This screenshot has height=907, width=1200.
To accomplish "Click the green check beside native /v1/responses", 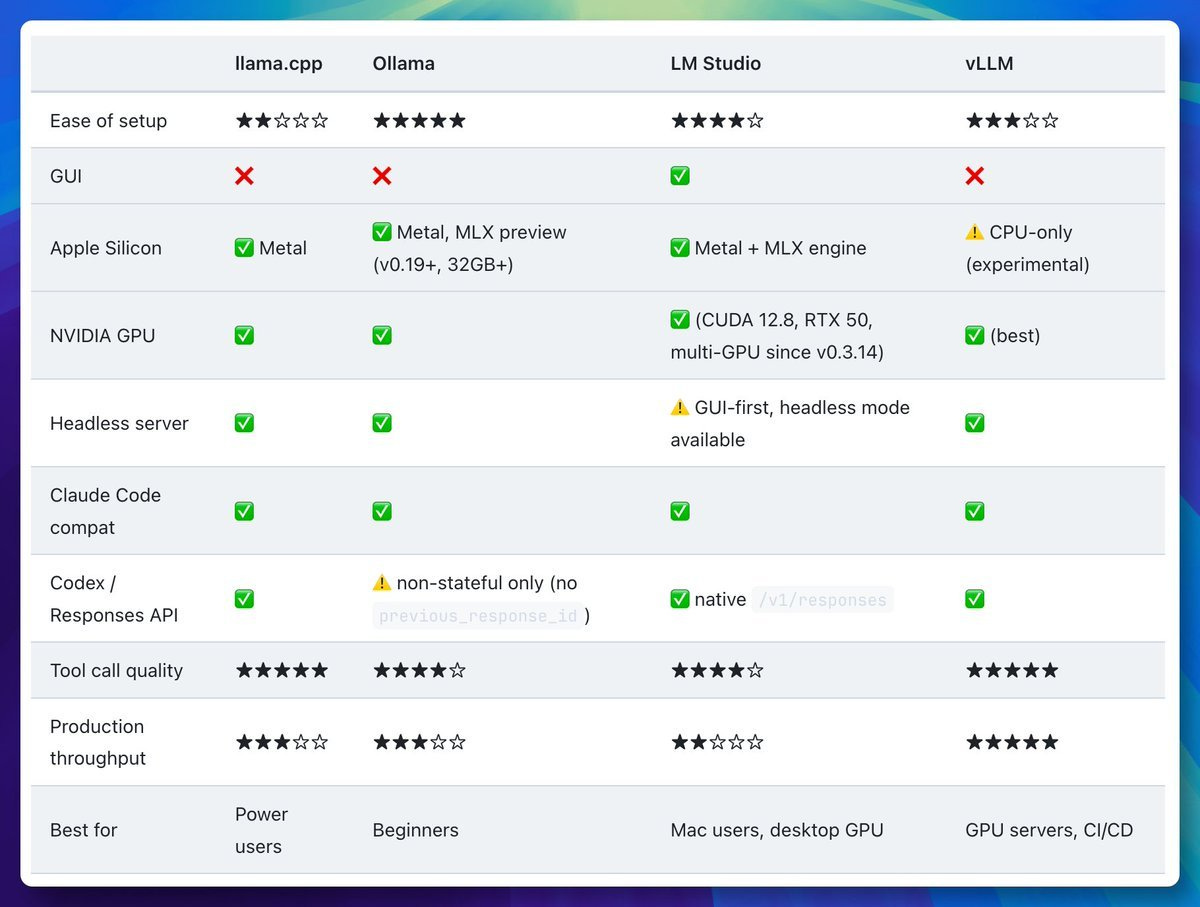I will (x=680, y=599).
